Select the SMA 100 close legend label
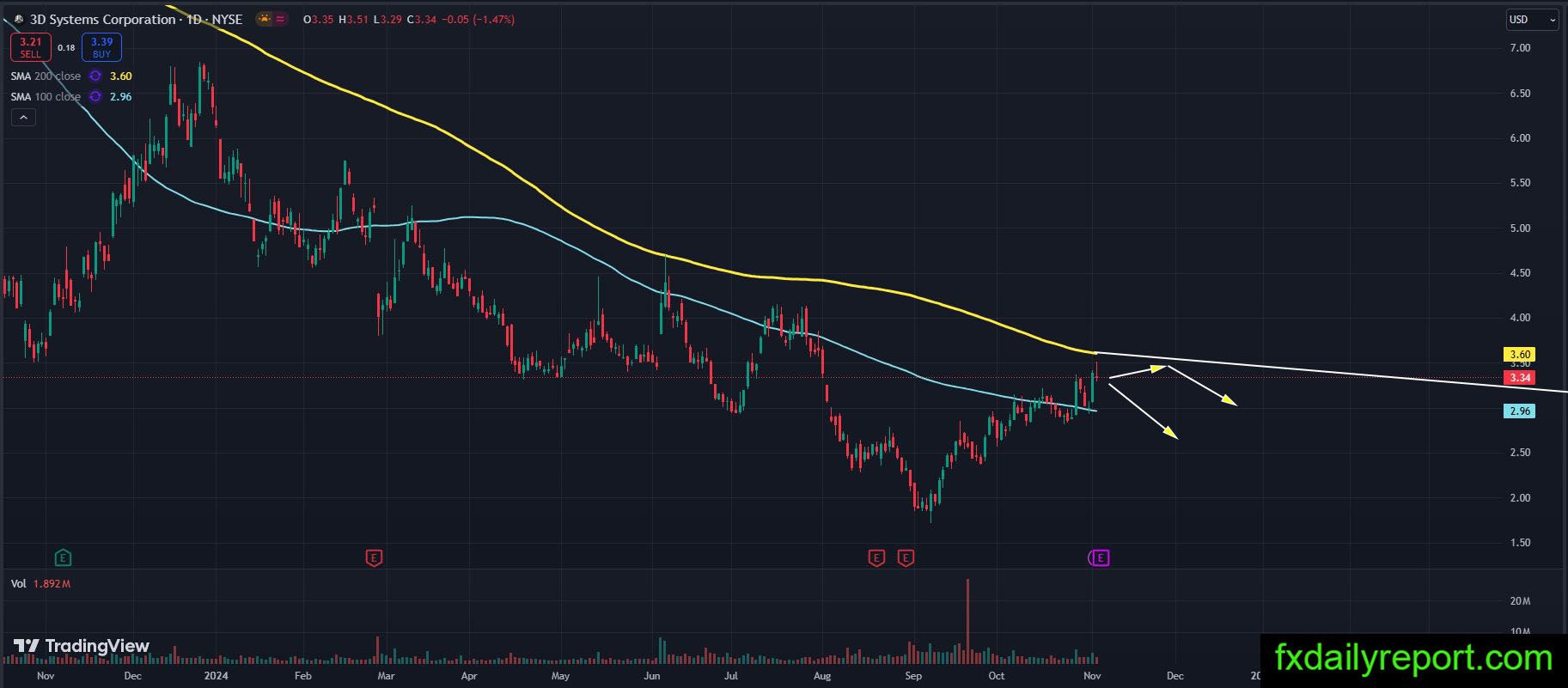The height and width of the screenshot is (688, 1568). [x=46, y=96]
